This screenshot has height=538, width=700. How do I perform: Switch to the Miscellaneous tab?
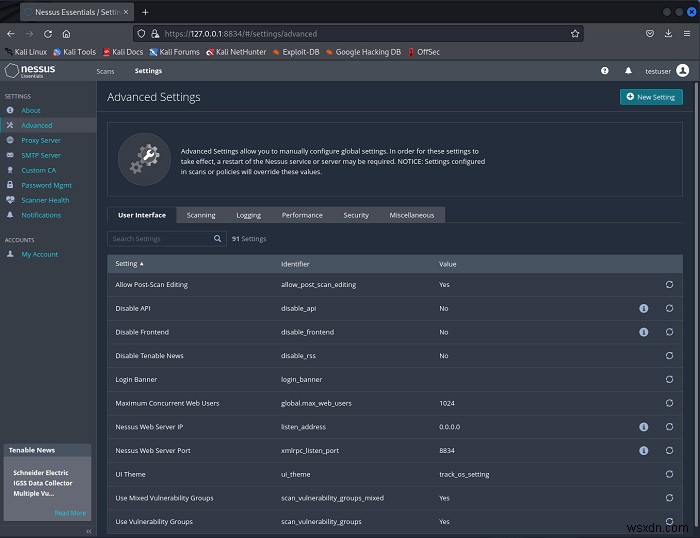click(x=412, y=215)
